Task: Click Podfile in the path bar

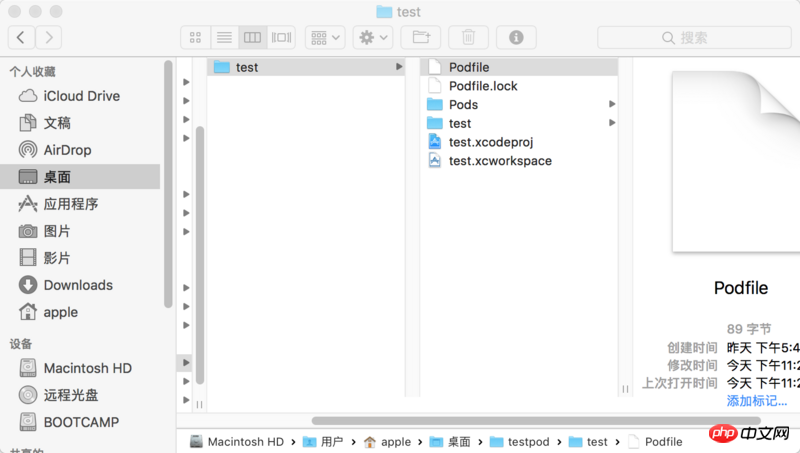Action: tap(655, 442)
